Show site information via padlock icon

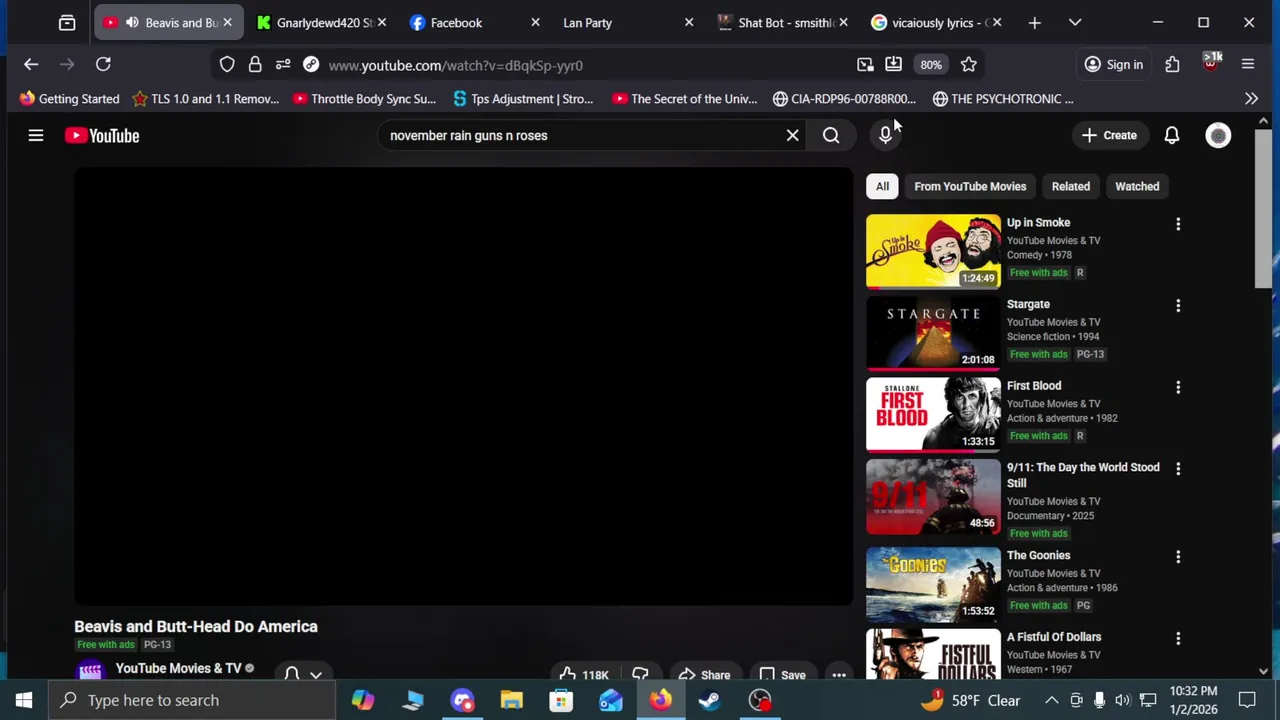[255, 65]
